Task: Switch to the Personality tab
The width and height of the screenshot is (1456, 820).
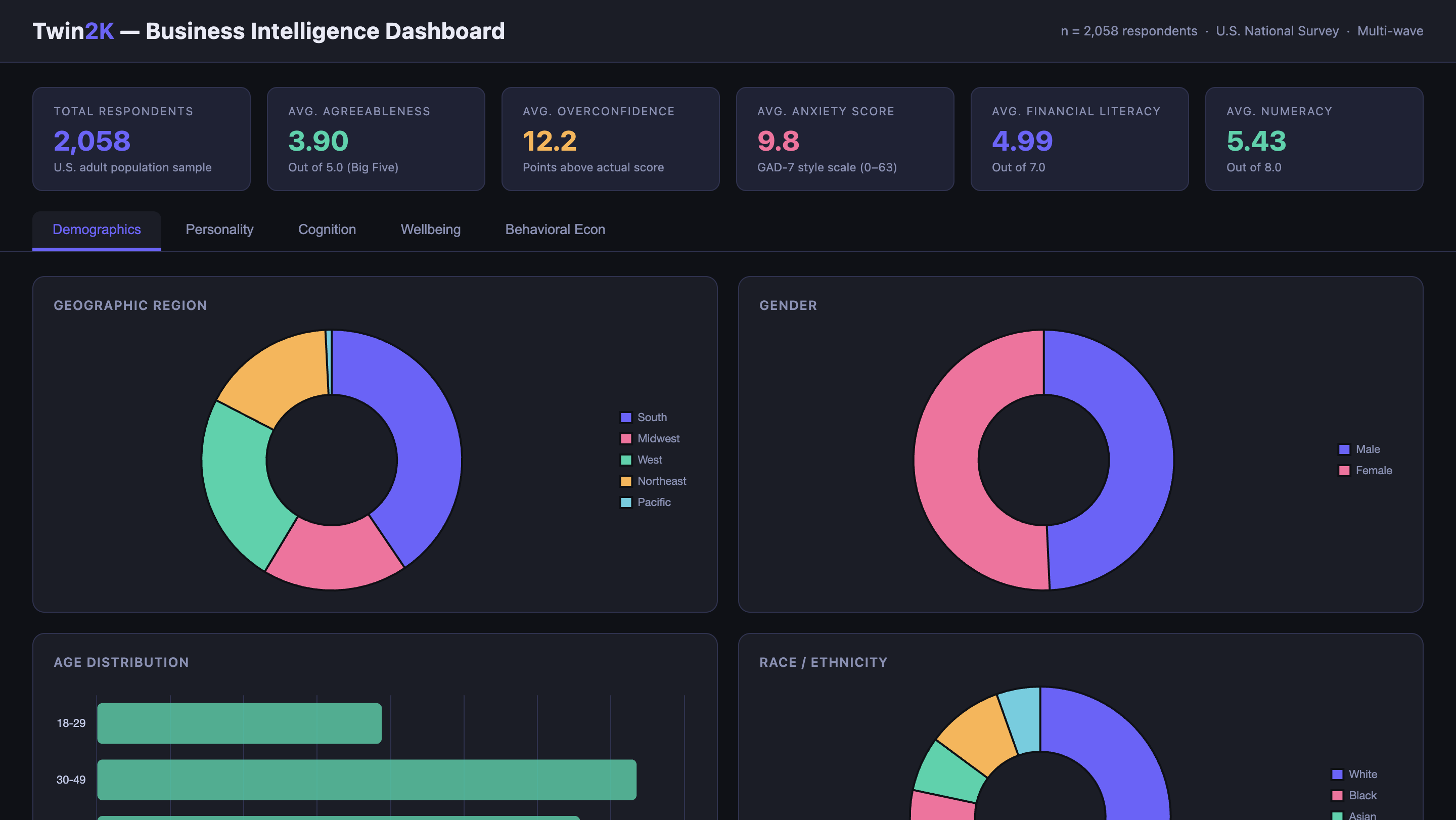Action: click(219, 230)
